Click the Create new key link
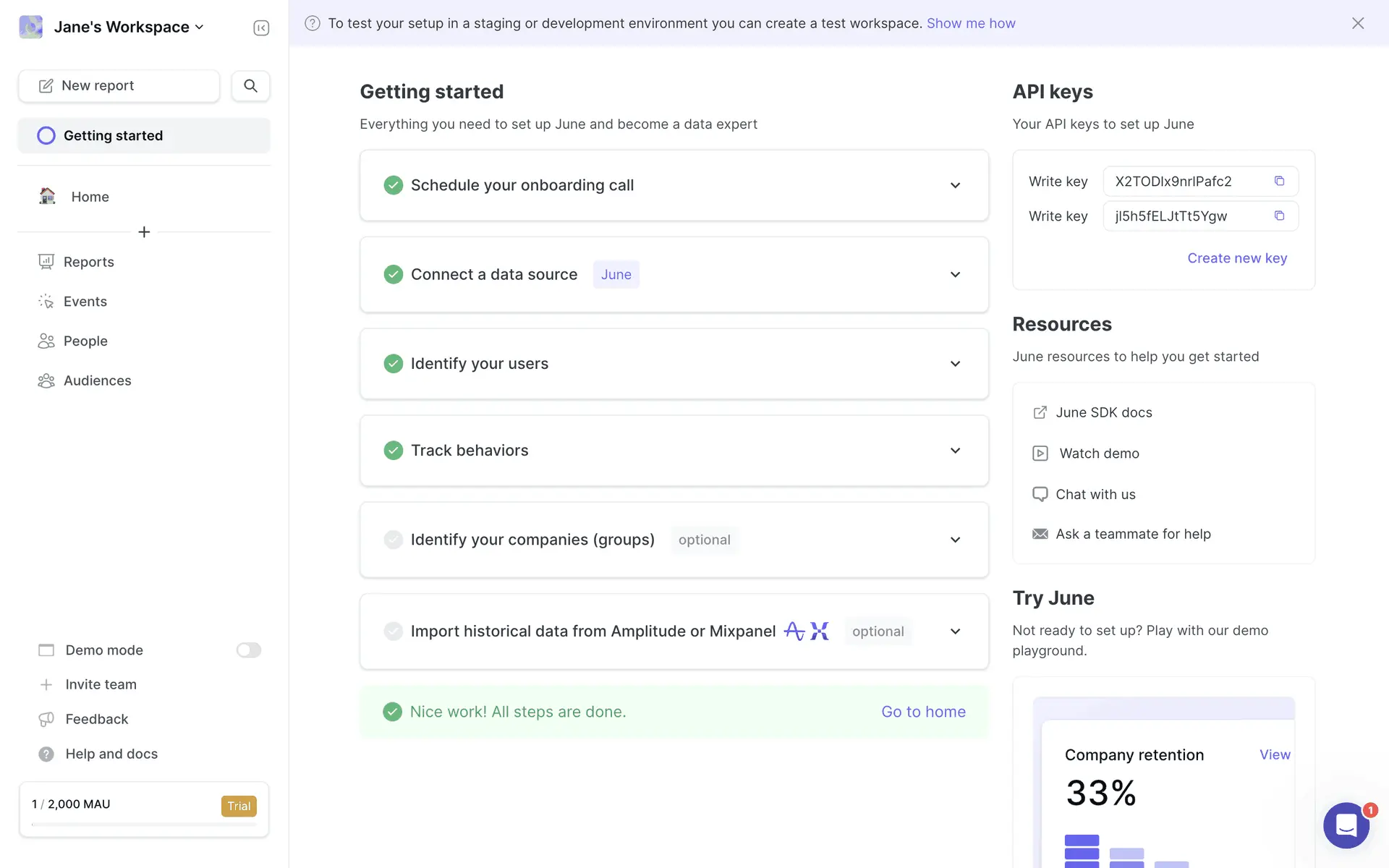The width and height of the screenshot is (1389, 868). pos(1237,258)
